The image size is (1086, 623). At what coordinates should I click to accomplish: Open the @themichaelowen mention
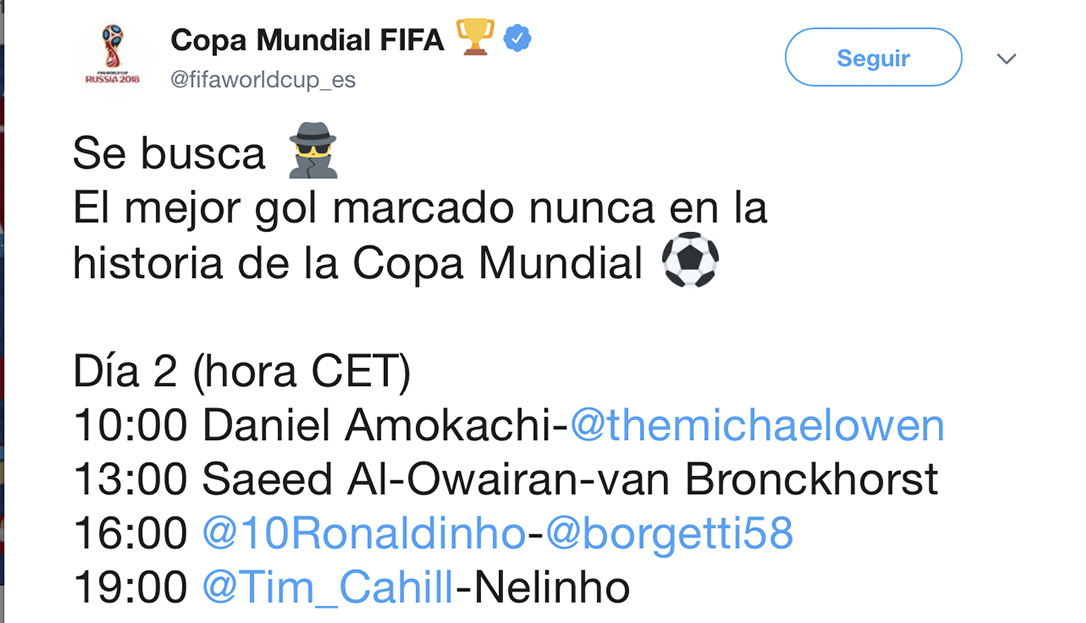point(757,426)
